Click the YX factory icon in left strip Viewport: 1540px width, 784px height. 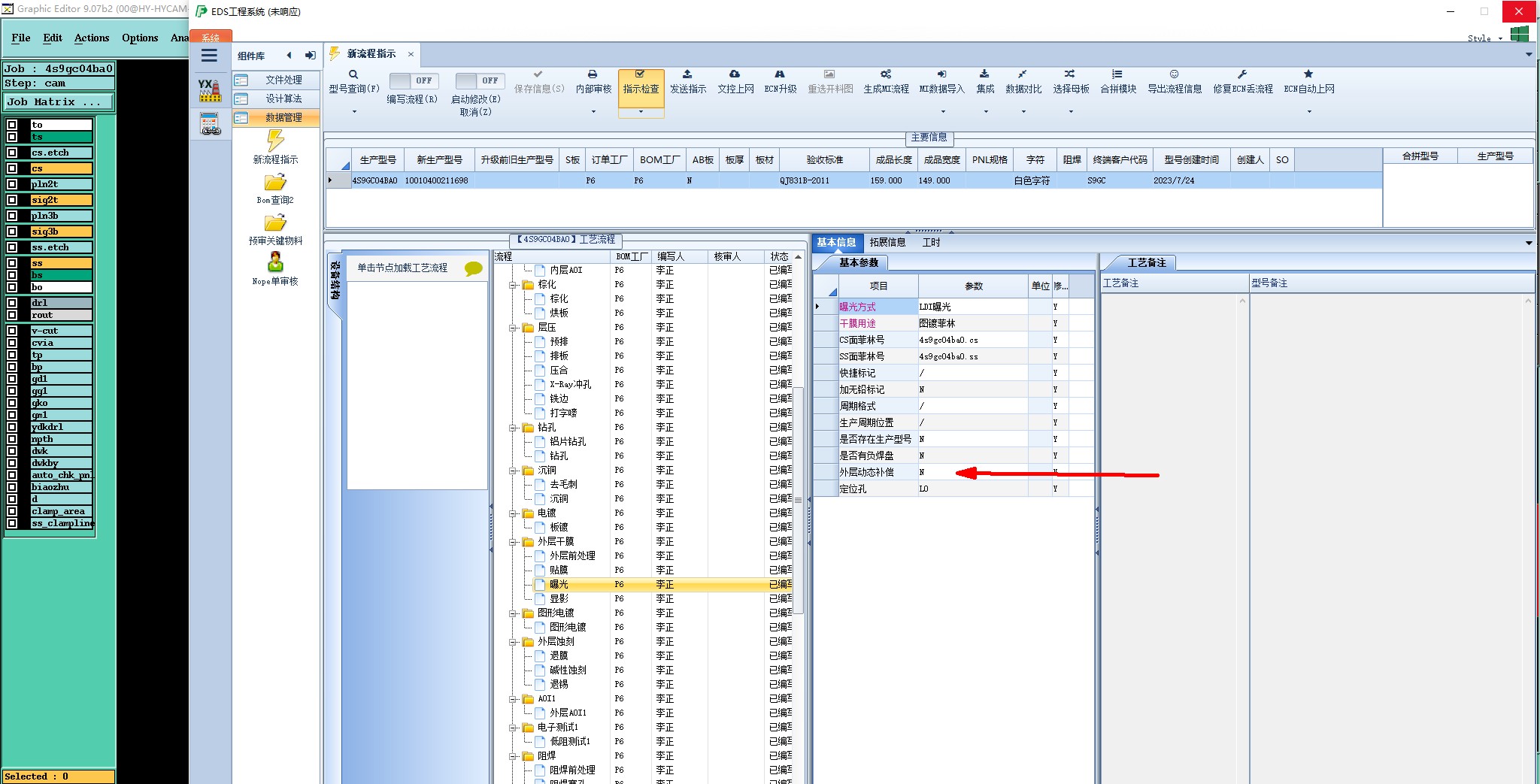pos(210,90)
